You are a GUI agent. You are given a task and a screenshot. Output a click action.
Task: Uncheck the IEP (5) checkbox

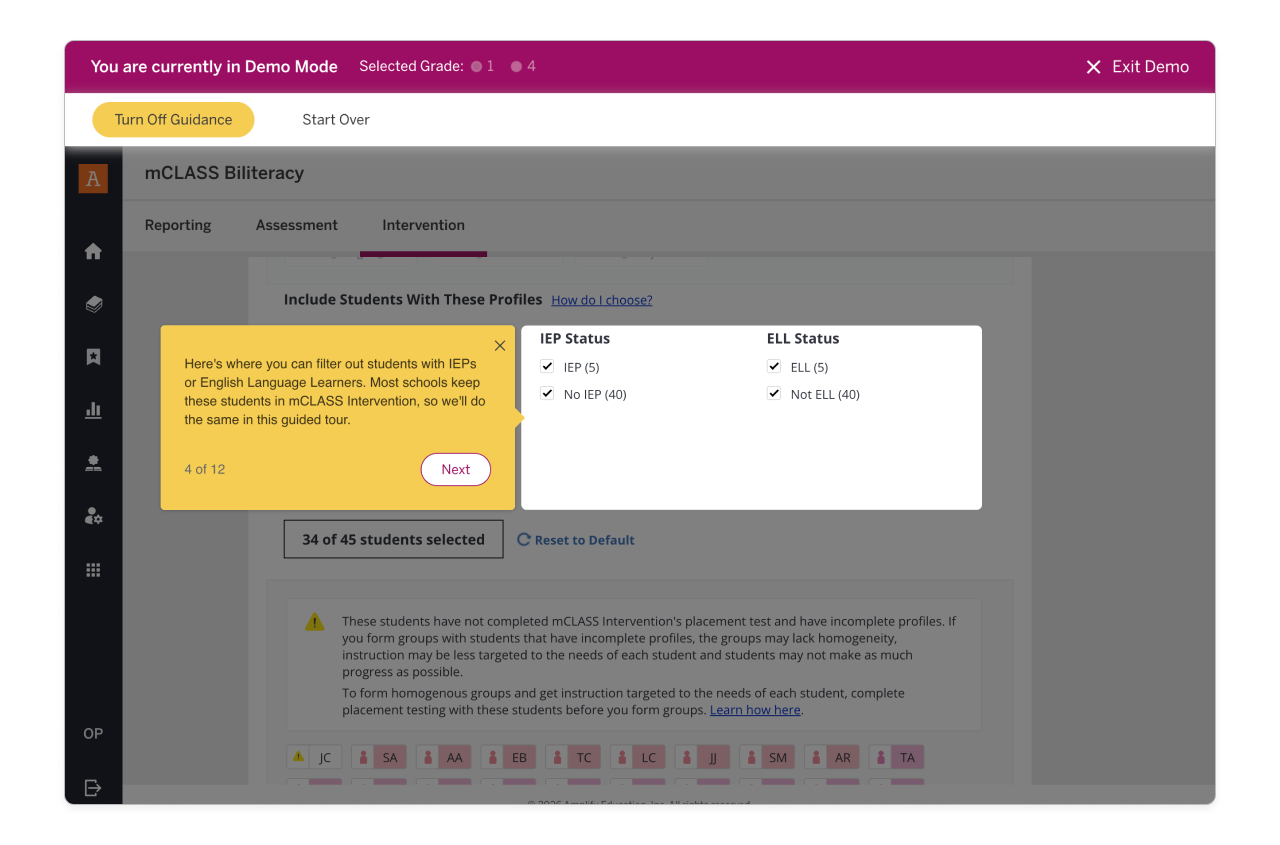(547, 367)
